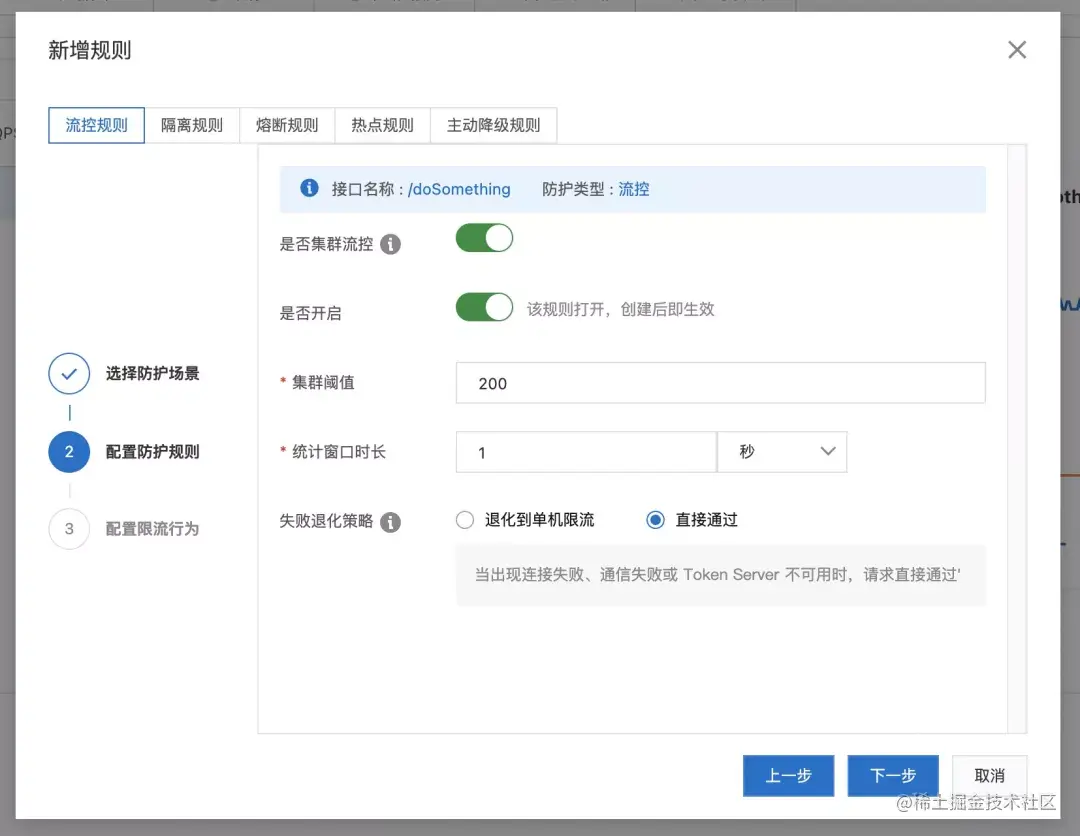Go to the 主动降级规则 tab
The height and width of the screenshot is (836, 1080).
493,125
